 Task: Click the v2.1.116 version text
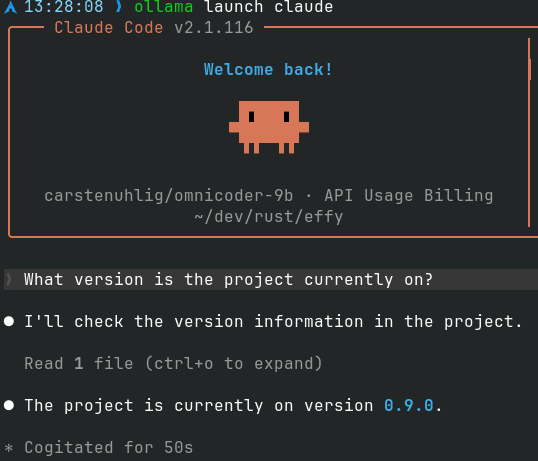pyautogui.click(x=214, y=27)
